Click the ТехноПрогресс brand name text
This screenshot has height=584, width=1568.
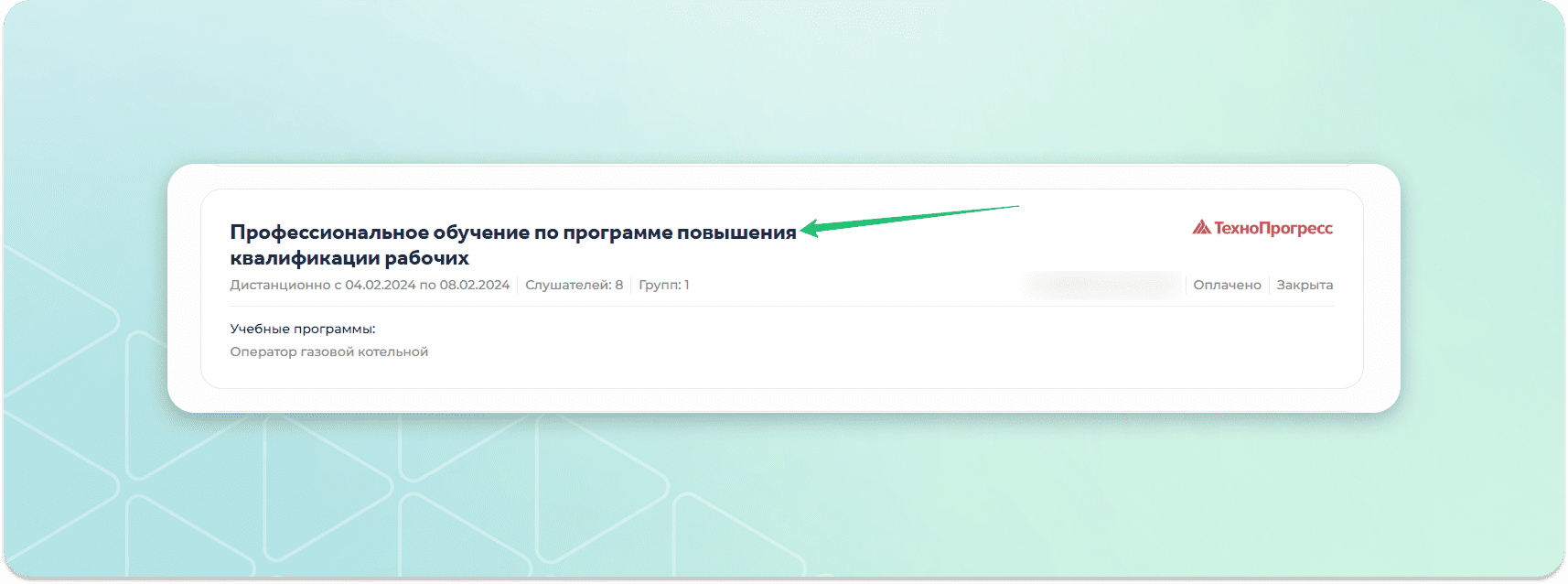(x=1273, y=228)
